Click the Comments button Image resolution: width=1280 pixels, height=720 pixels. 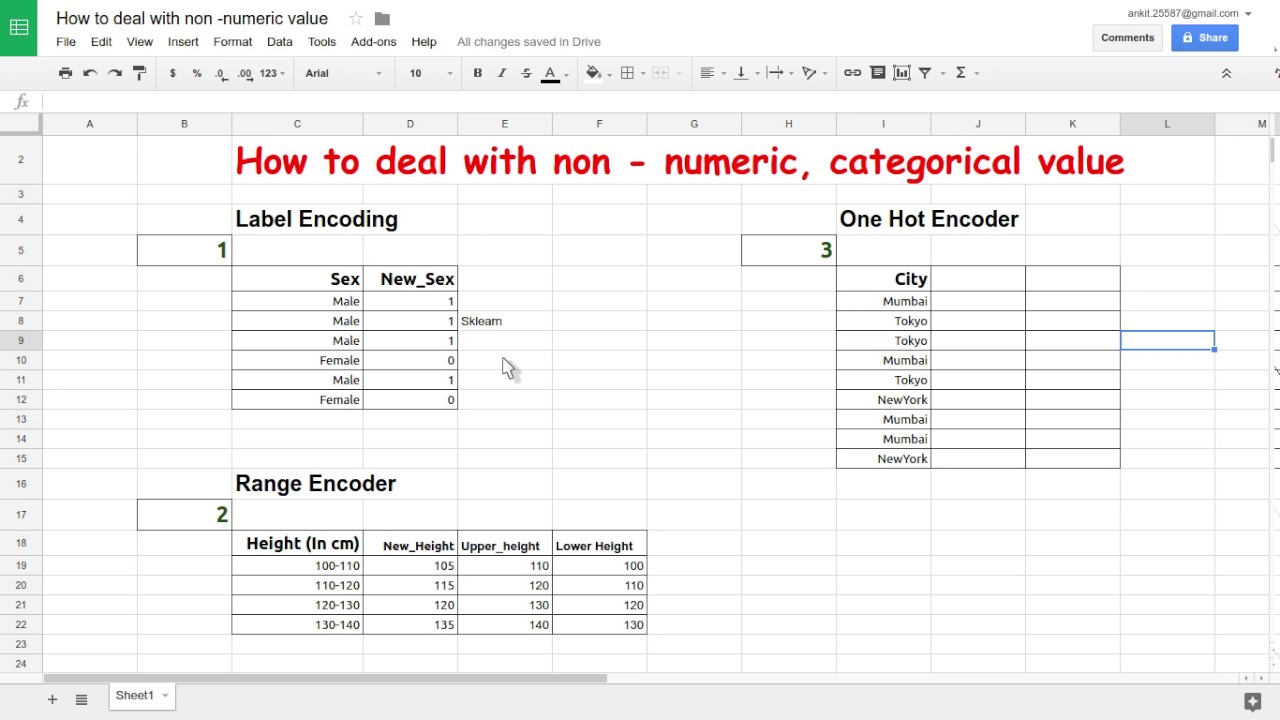[1127, 38]
